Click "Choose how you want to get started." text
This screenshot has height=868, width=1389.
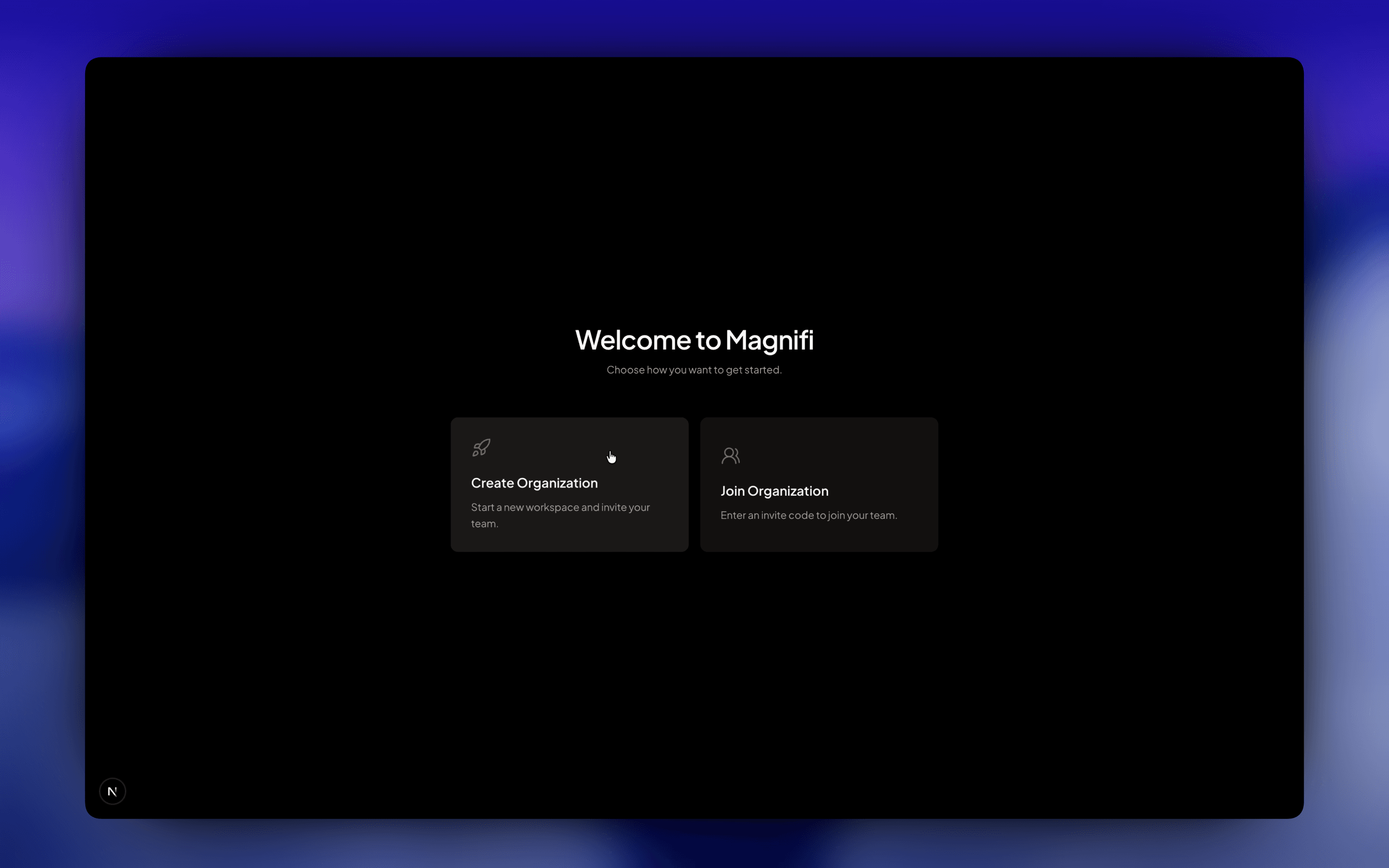[x=694, y=370]
